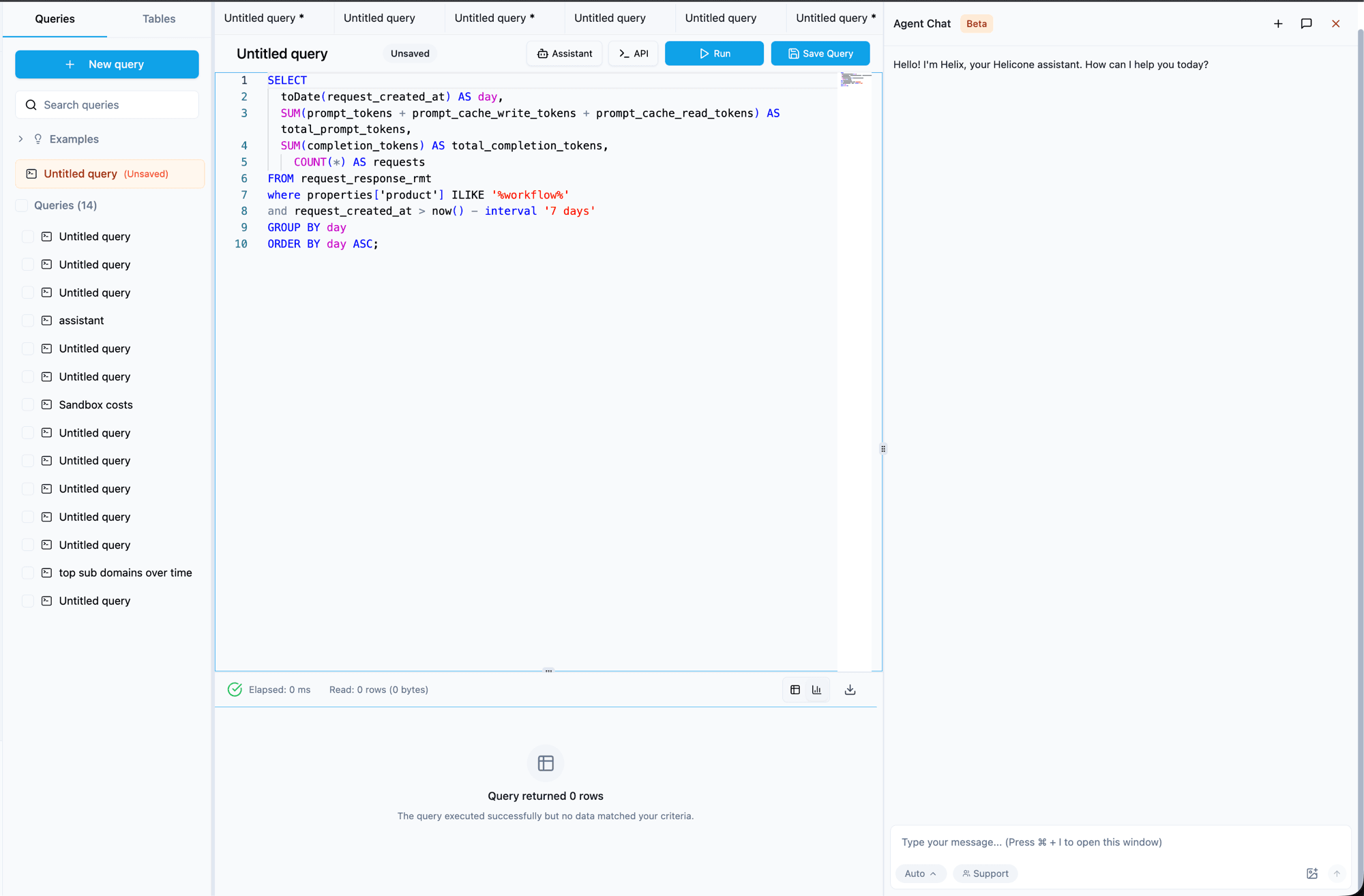
Task: Check the first Untitled query checkbox in list
Action: pos(28,237)
